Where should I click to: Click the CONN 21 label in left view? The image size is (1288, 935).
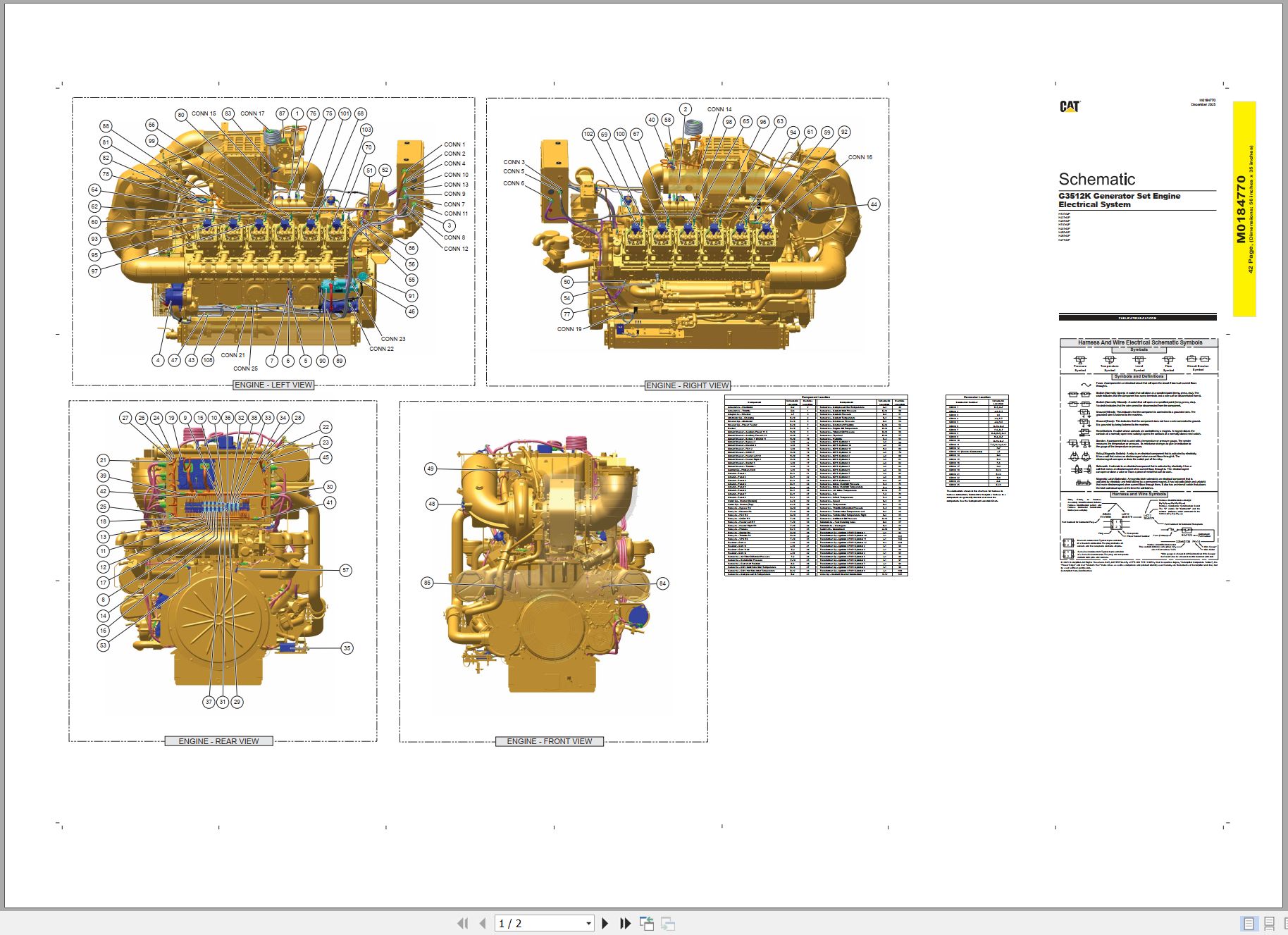[233, 355]
